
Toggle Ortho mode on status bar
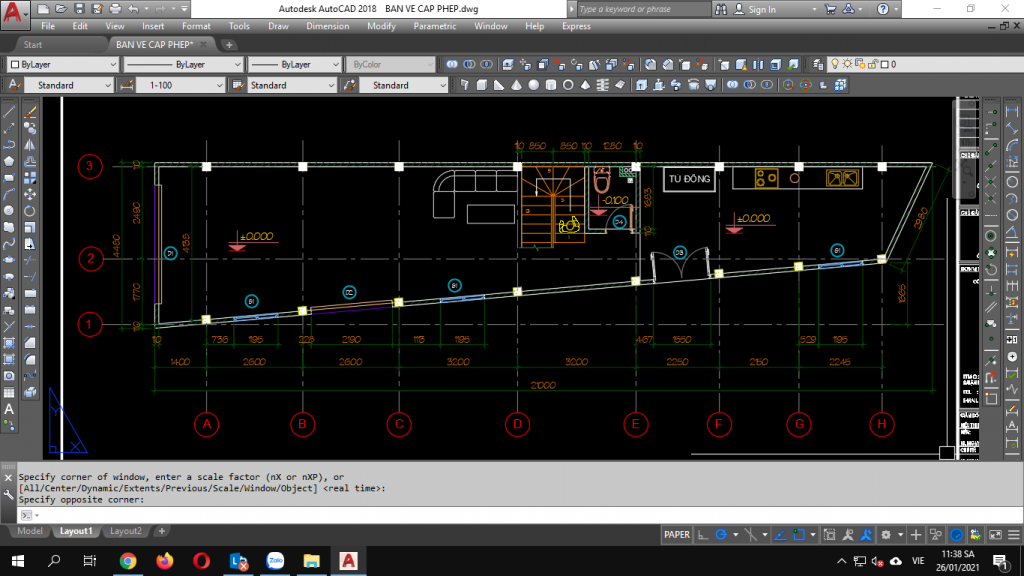pos(703,535)
